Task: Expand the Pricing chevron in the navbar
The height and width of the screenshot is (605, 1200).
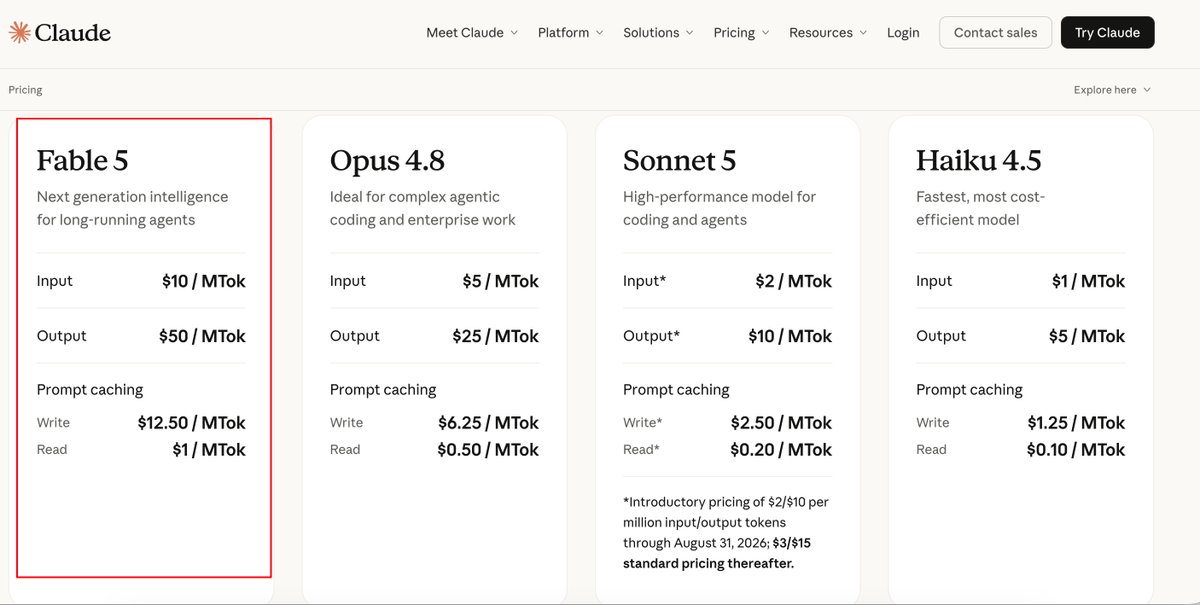Action: (x=765, y=33)
